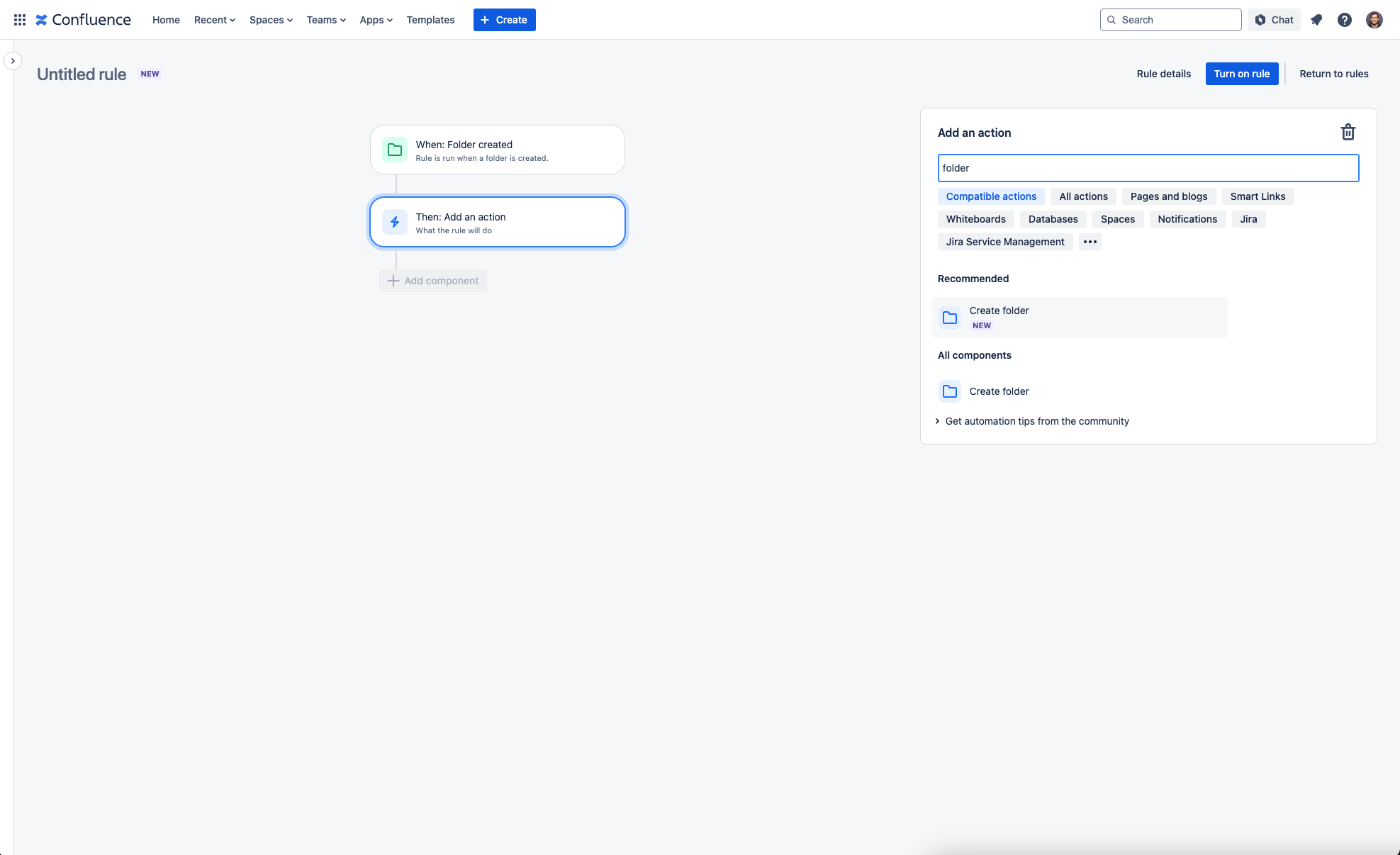
Task: Toggle the Jira filter chip
Action: coord(1248,219)
